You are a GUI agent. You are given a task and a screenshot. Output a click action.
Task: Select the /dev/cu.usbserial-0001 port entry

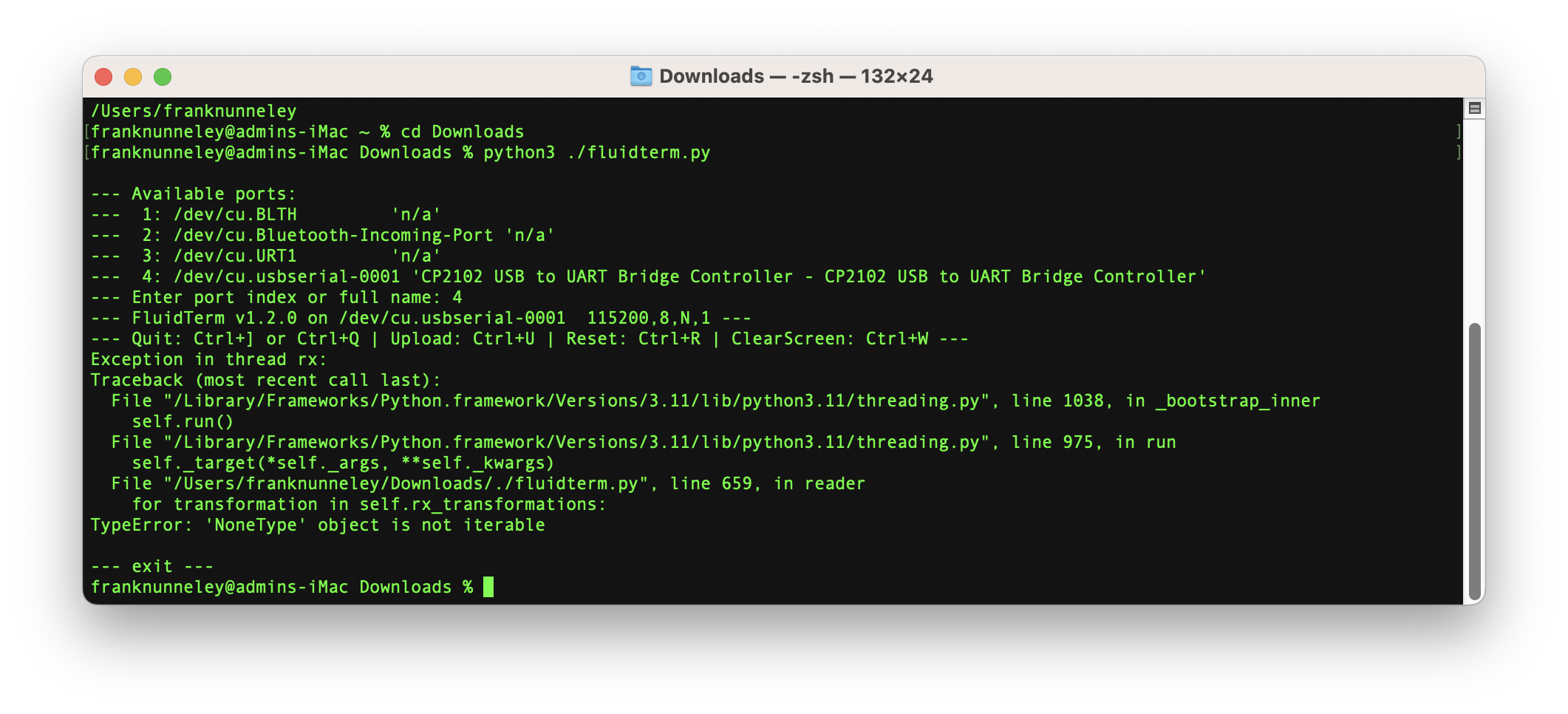coord(288,276)
